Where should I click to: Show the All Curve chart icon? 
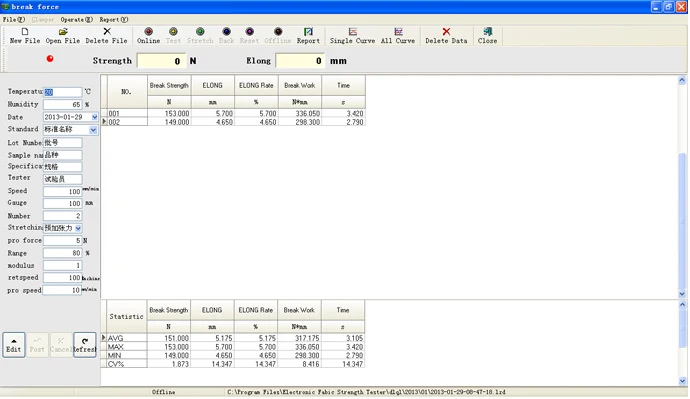coord(398,31)
